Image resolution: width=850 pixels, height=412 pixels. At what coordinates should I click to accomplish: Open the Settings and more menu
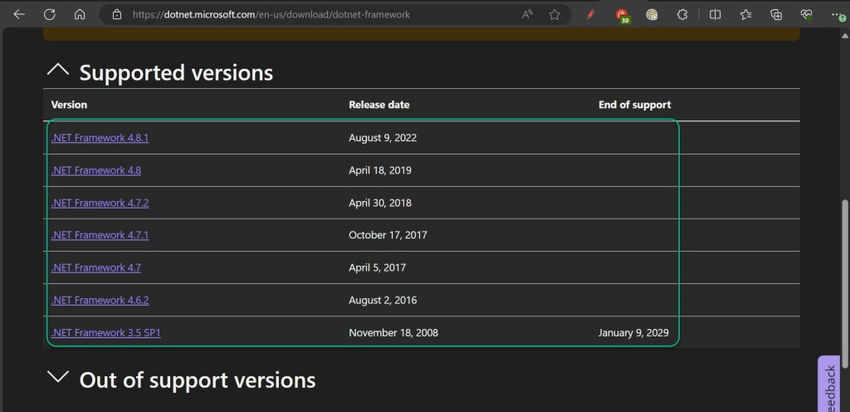point(838,15)
